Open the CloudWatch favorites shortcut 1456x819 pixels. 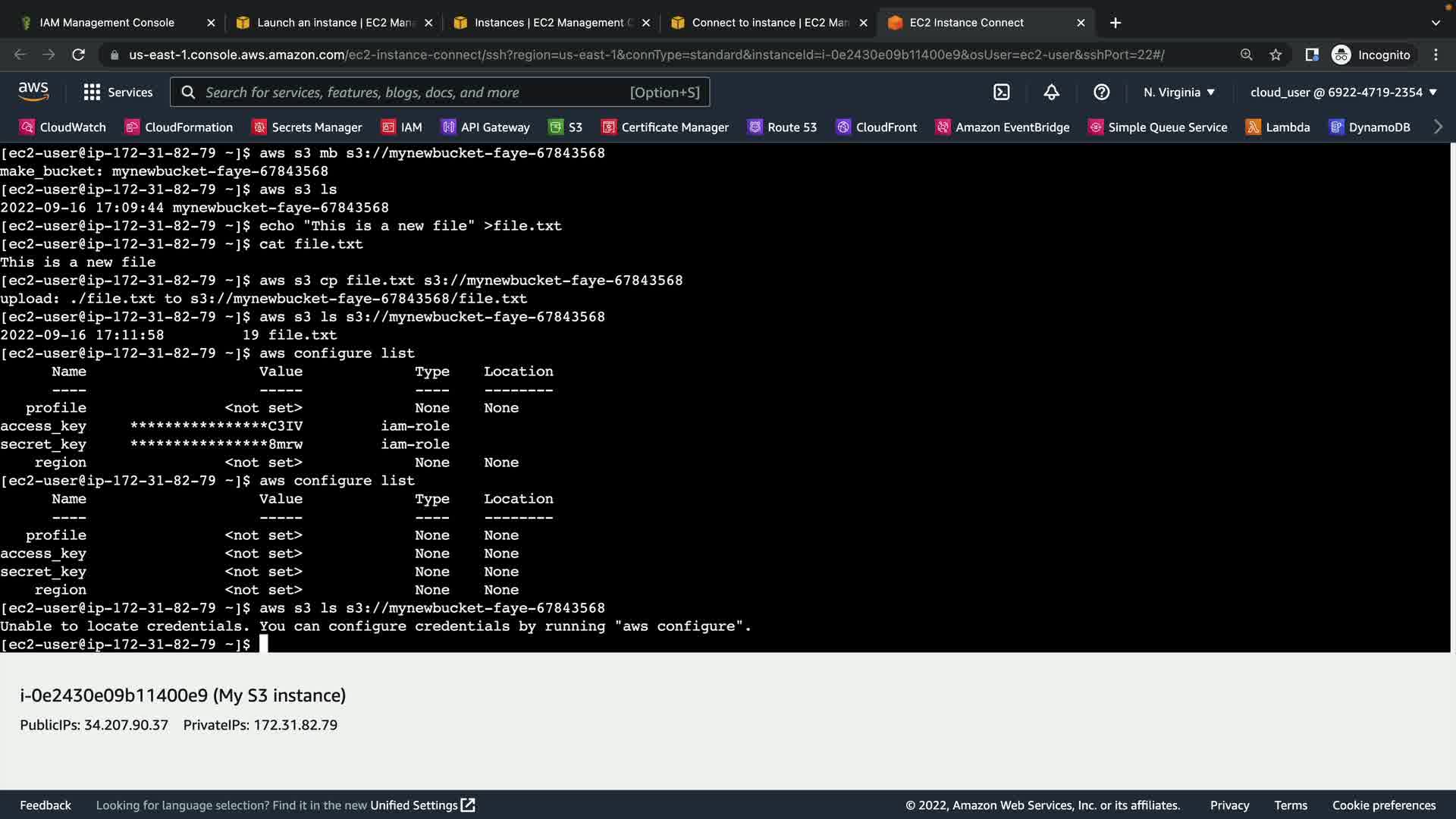[63, 127]
